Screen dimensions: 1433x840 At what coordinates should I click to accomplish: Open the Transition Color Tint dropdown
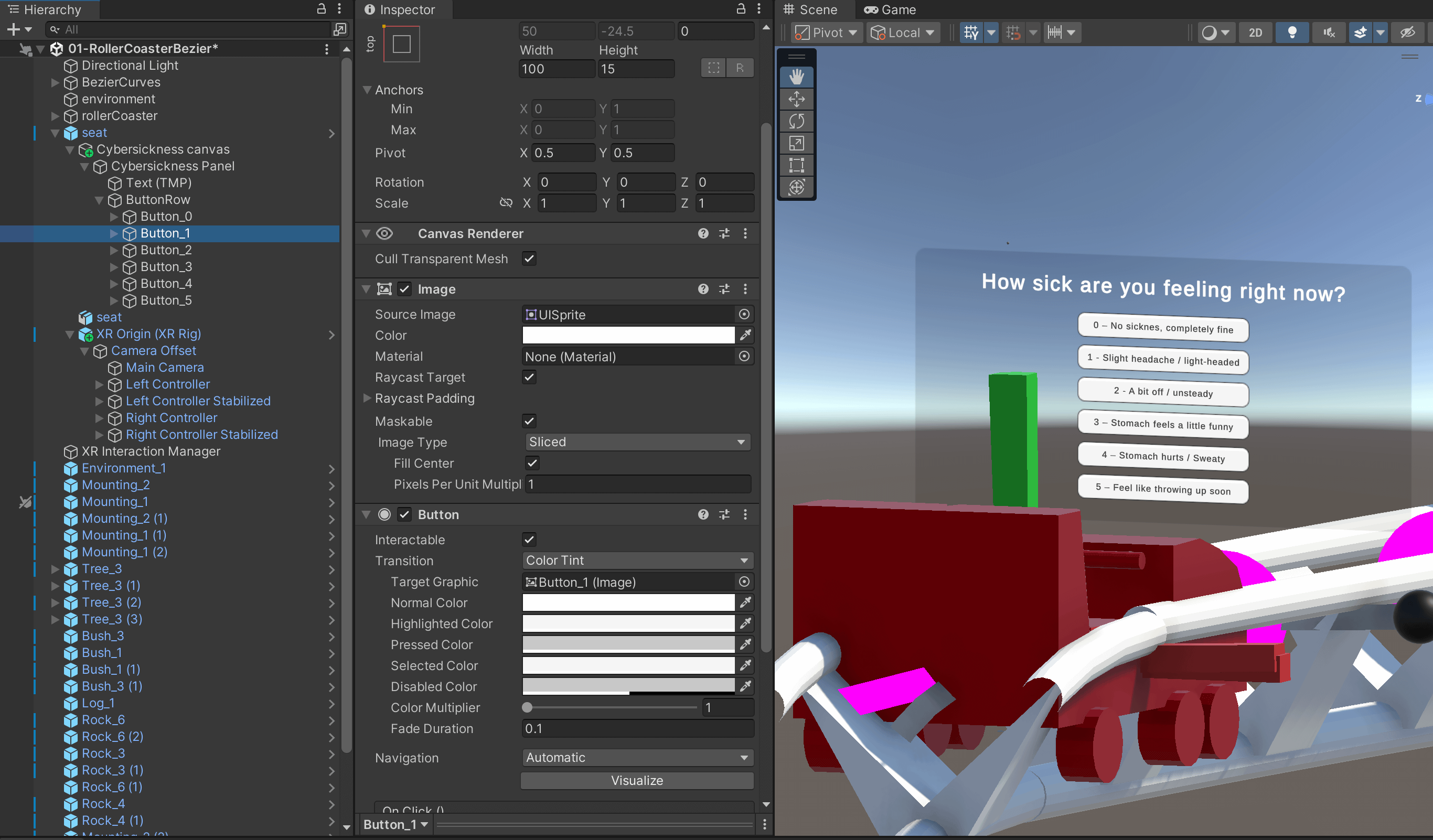tap(636, 561)
